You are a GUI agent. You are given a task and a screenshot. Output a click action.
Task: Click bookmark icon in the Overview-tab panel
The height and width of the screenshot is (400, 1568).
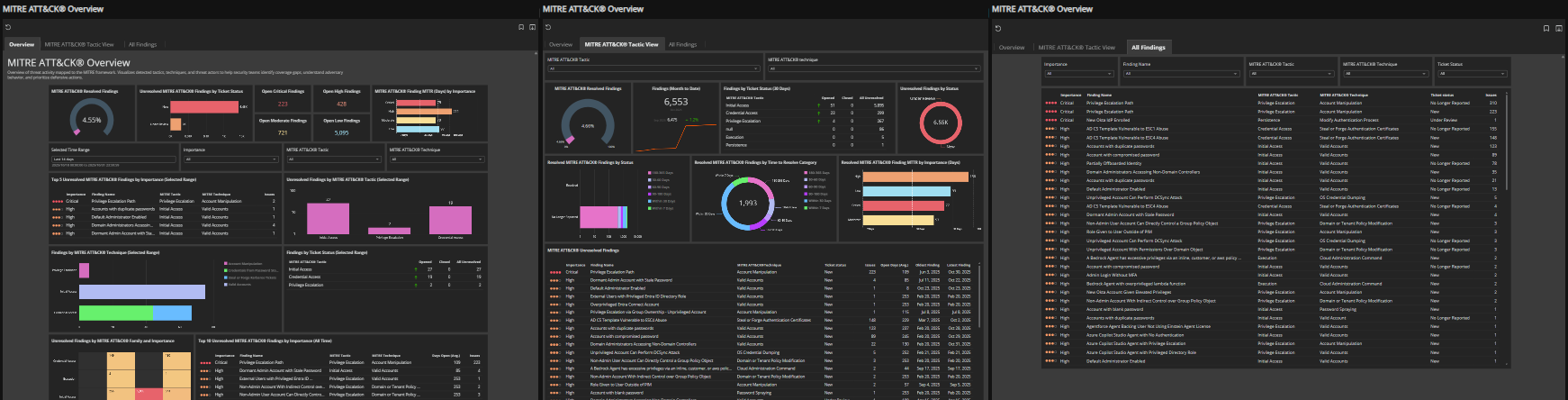521,27
